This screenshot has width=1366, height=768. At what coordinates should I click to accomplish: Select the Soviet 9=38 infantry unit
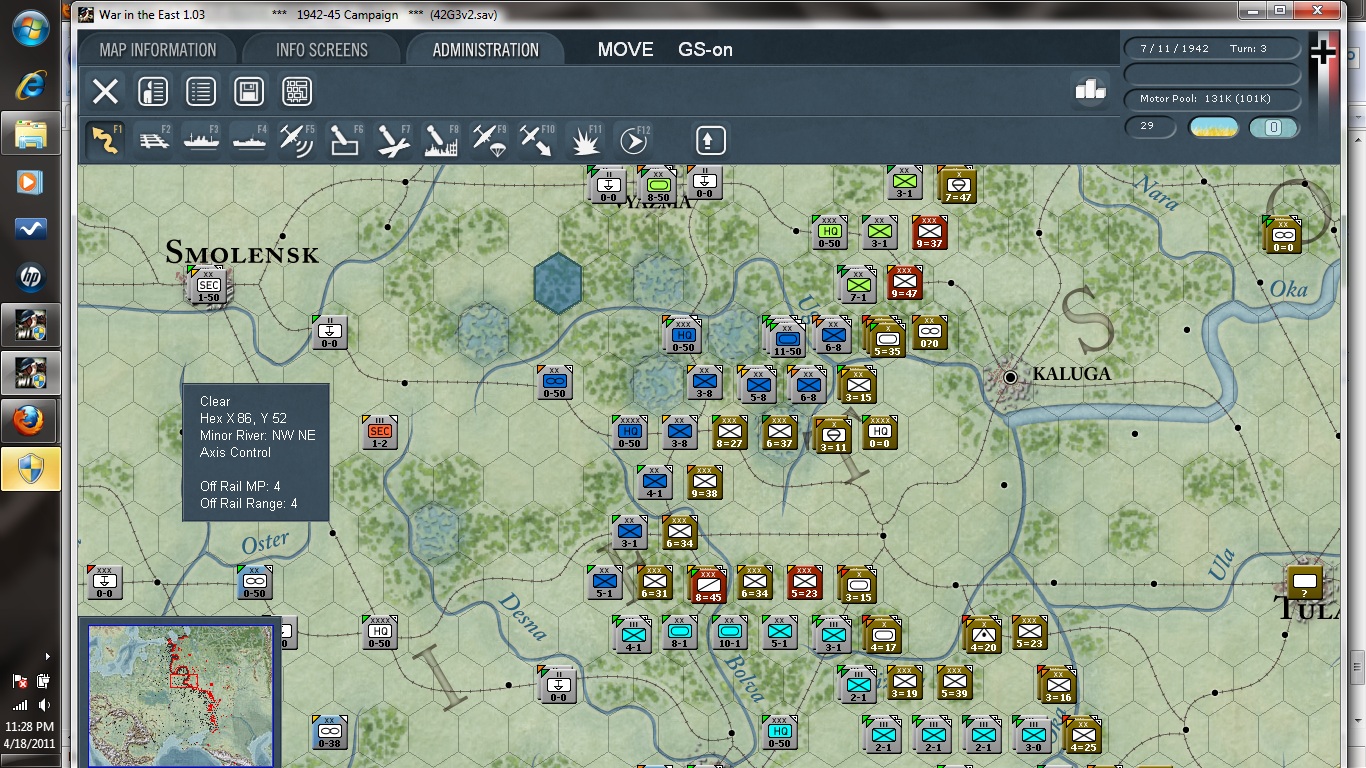coord(704,482)
